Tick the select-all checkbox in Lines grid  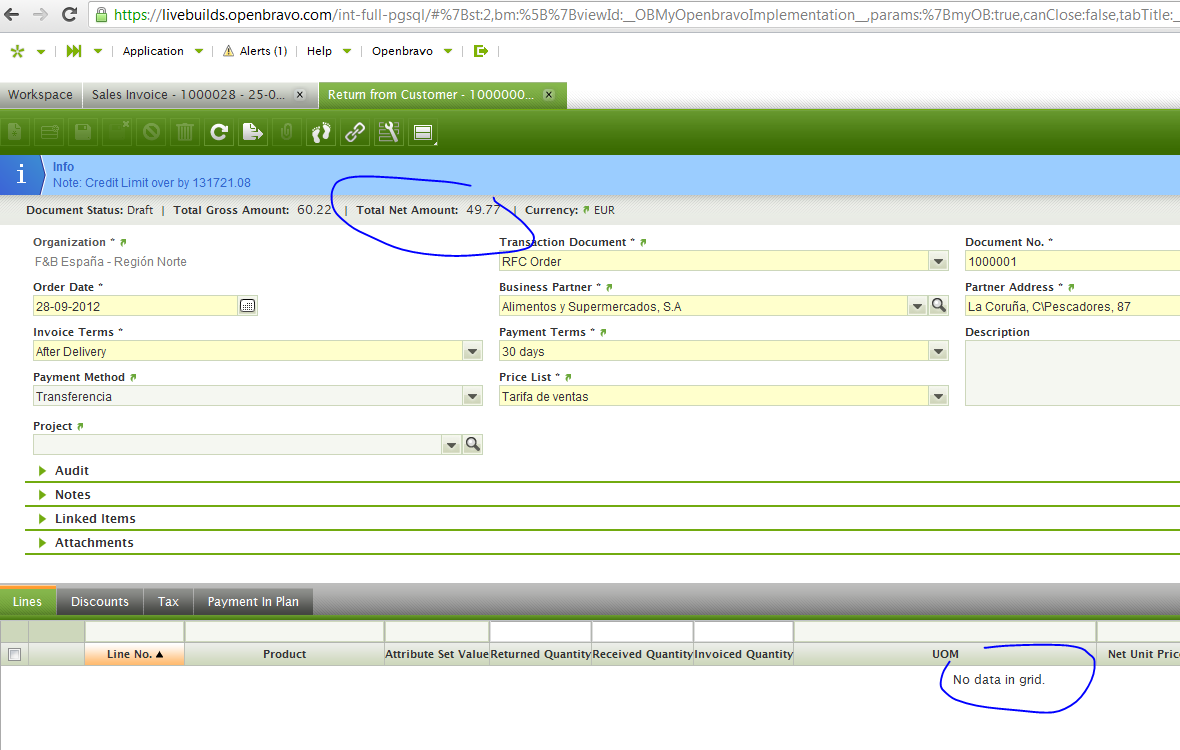14,654
